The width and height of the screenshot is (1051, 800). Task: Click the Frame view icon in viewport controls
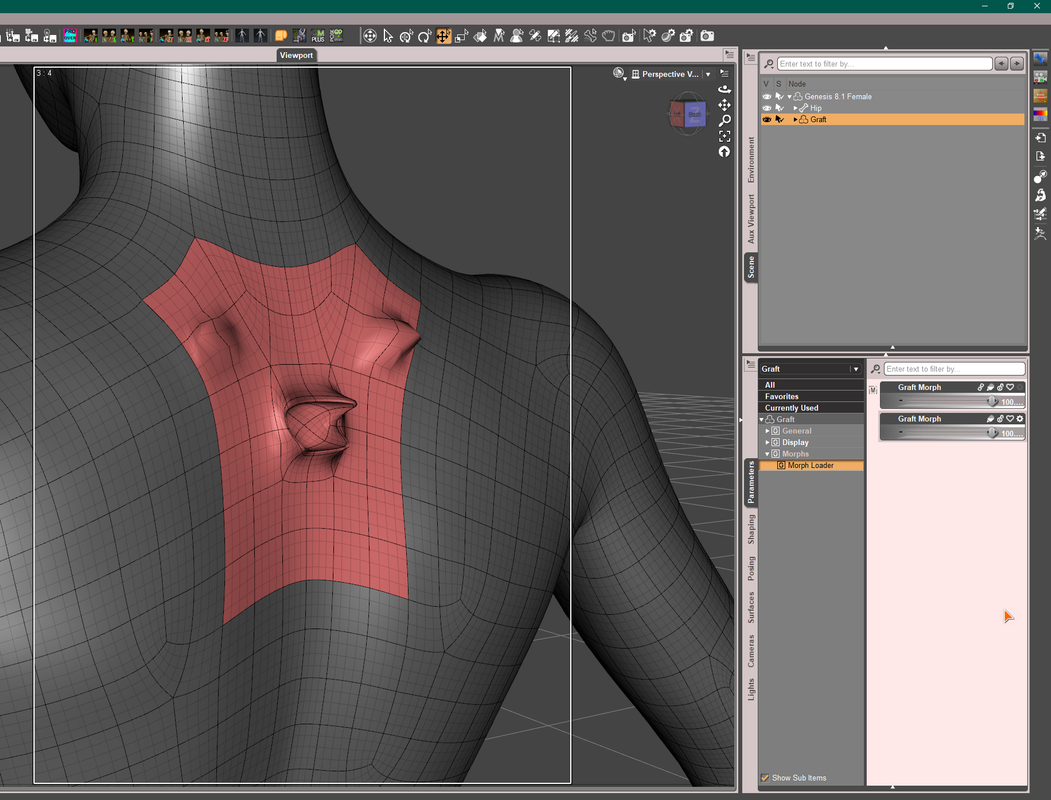point(724,136)
